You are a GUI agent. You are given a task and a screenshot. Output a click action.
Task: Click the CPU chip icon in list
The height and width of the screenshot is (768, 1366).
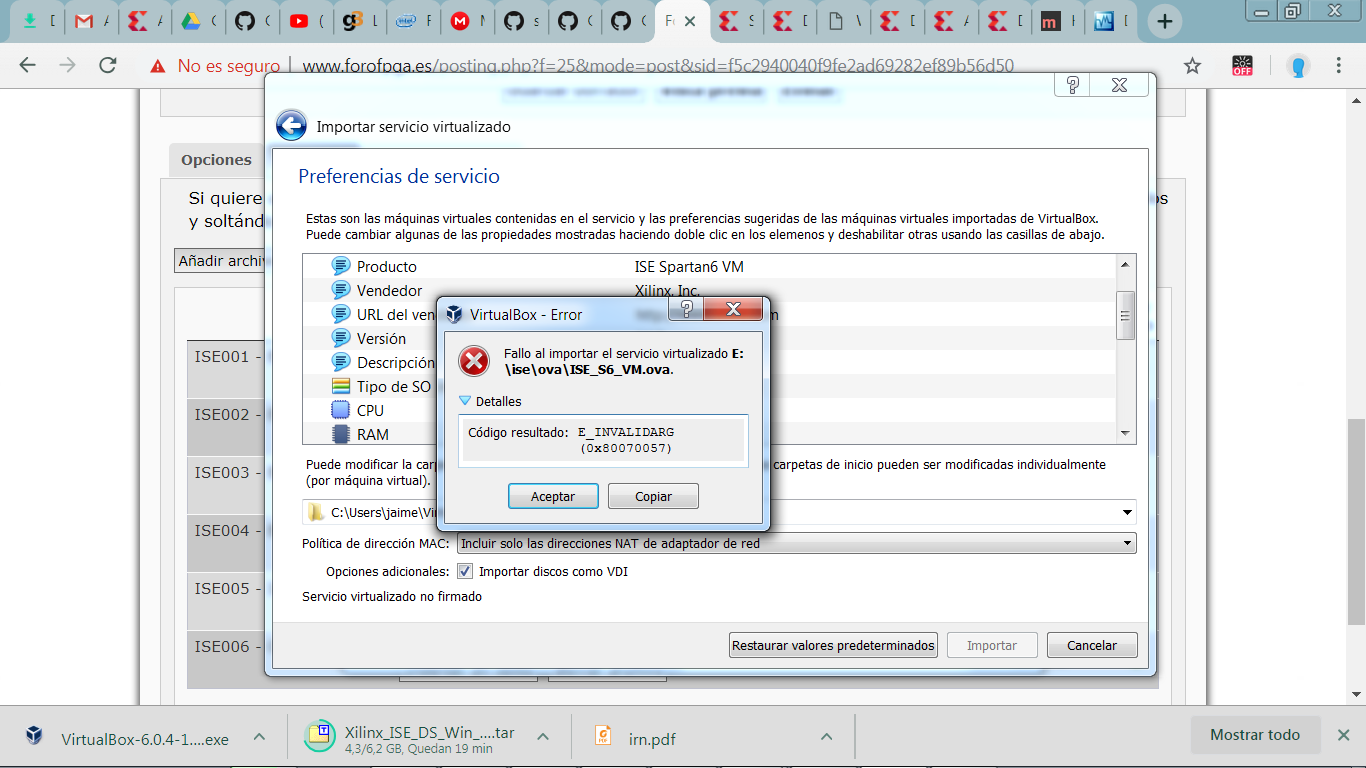341,410
